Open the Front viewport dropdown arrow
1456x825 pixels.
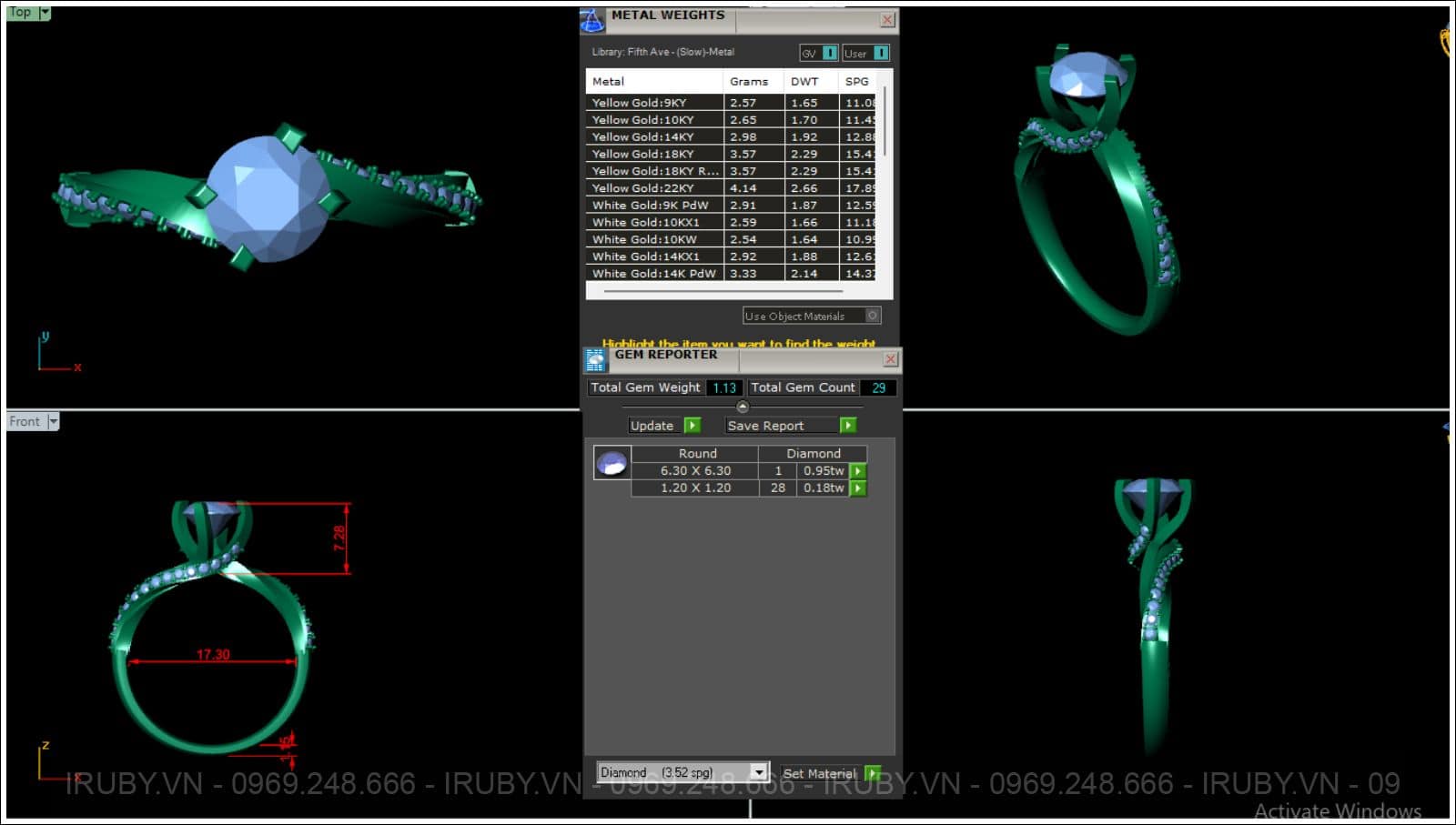point(53,421)
